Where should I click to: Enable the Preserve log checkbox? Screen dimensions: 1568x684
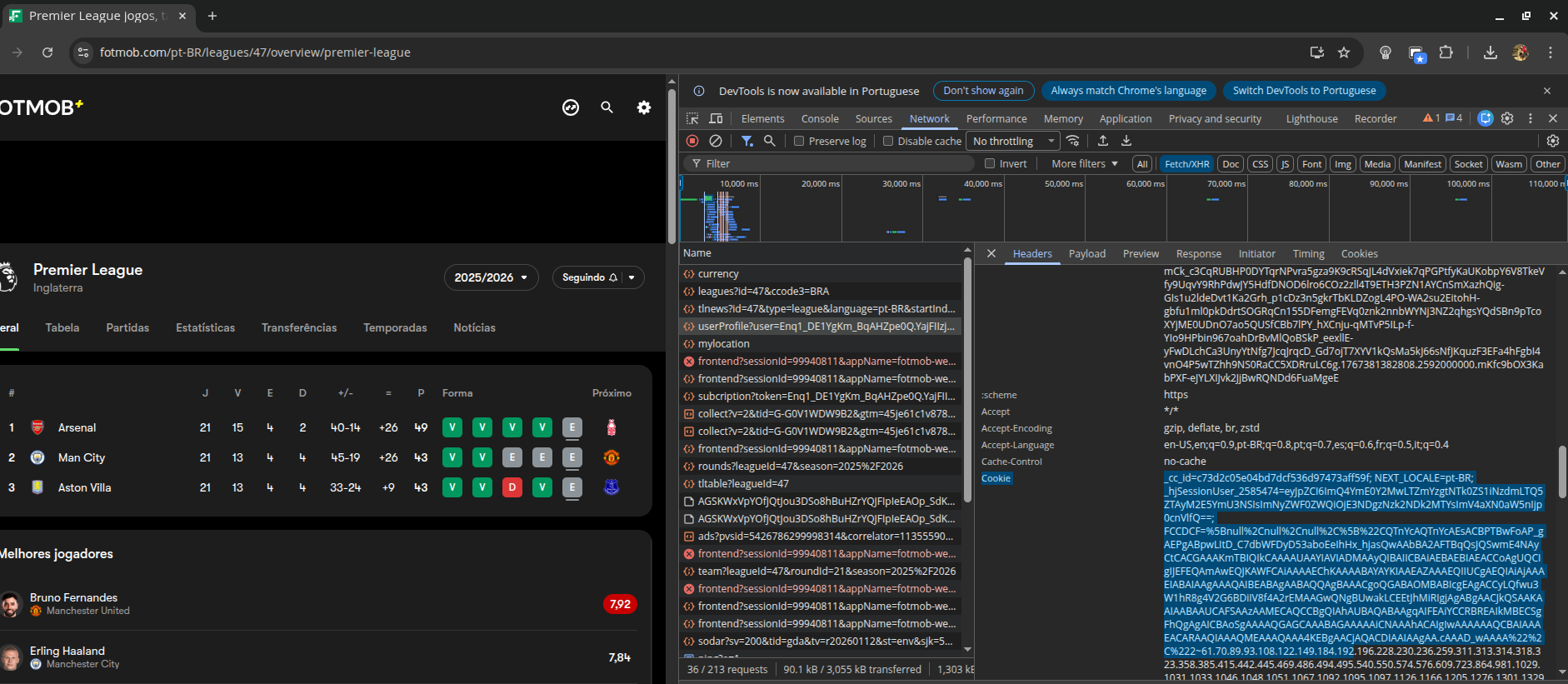tap(799, 141)
